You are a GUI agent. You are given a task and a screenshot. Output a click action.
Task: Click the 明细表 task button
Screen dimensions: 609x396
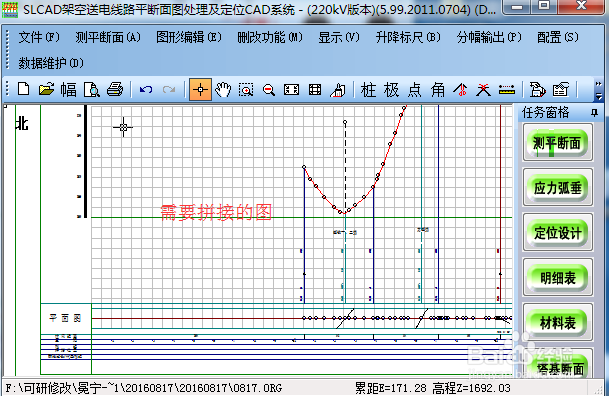(557, 277)
